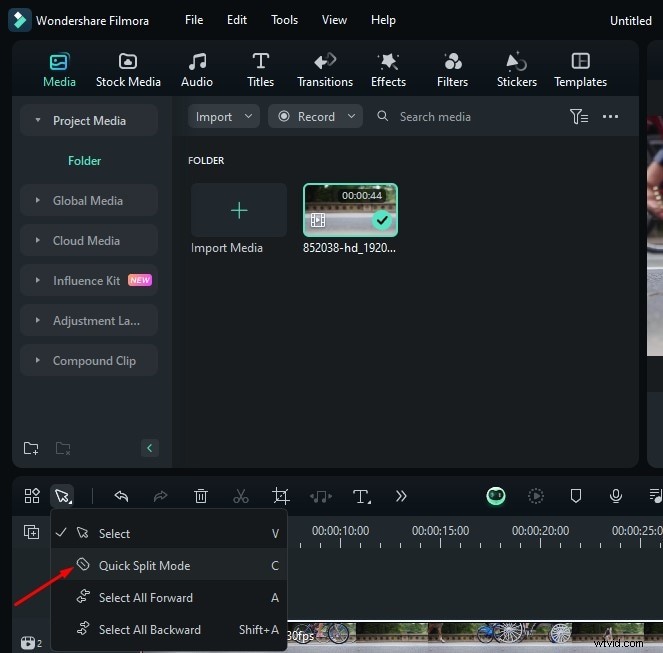Add a marker with the marker icon
Image resolution: width=663 pixels, height=653 pixels.
tap(575, 496)
